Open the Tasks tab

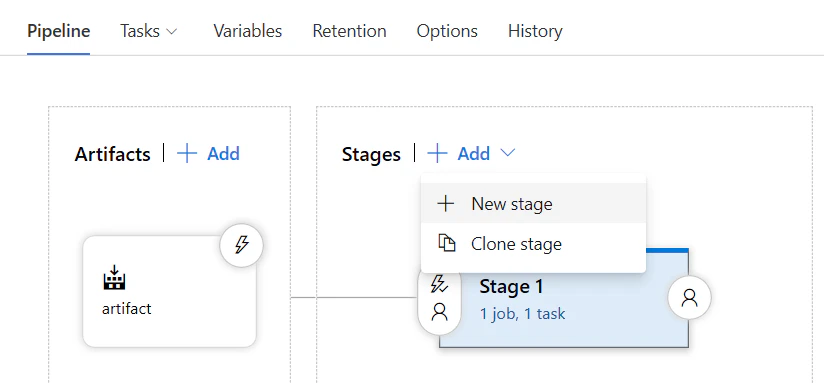point(140,31)
